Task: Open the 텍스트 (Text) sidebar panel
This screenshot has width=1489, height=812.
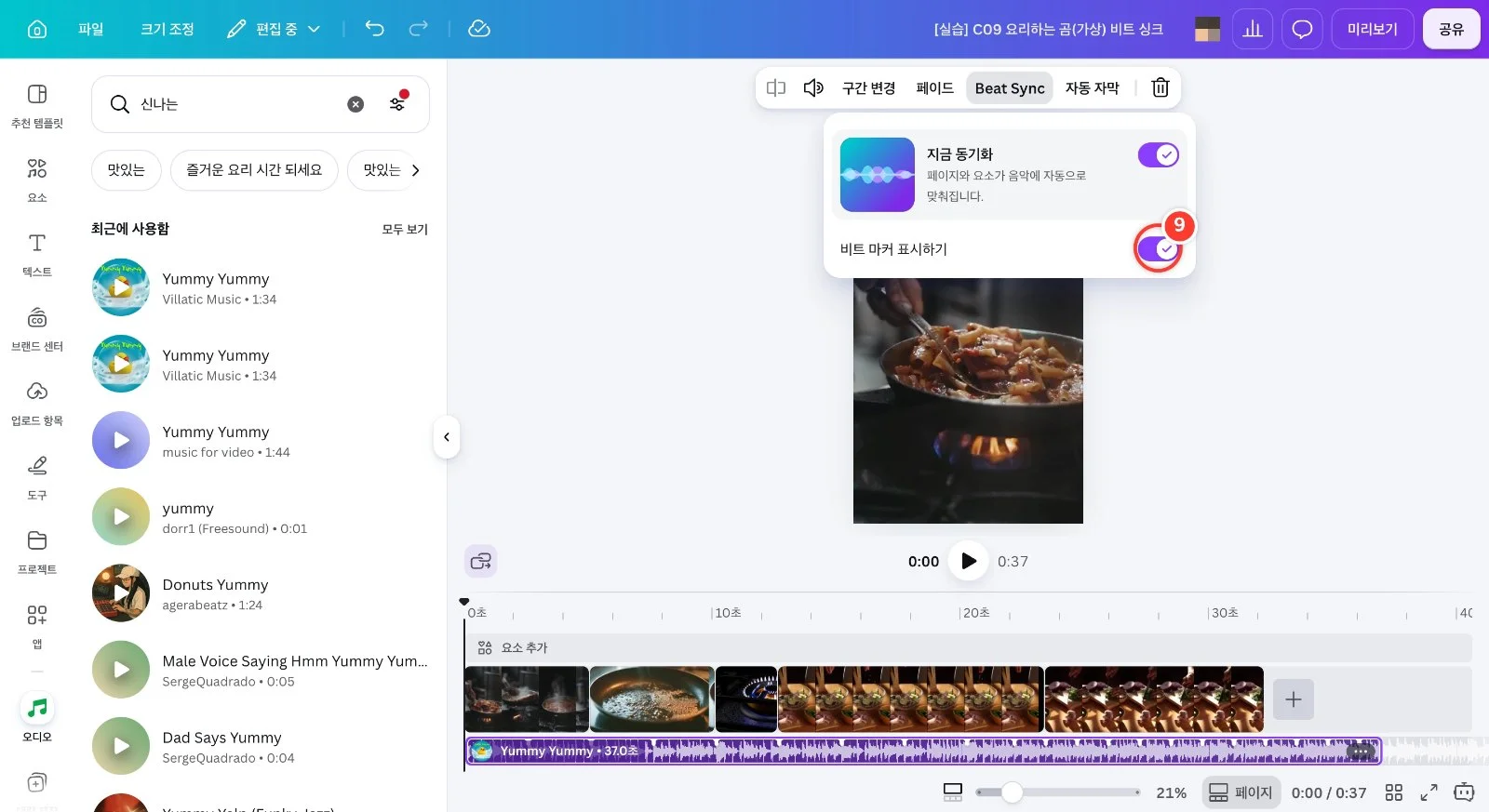Action: coord(37,254)
